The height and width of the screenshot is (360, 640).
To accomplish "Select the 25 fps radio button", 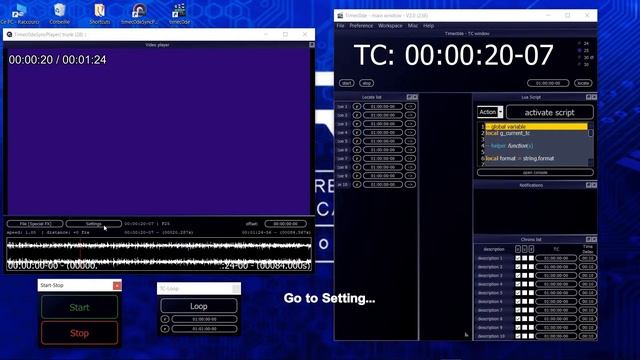I will tap(579, 51).
